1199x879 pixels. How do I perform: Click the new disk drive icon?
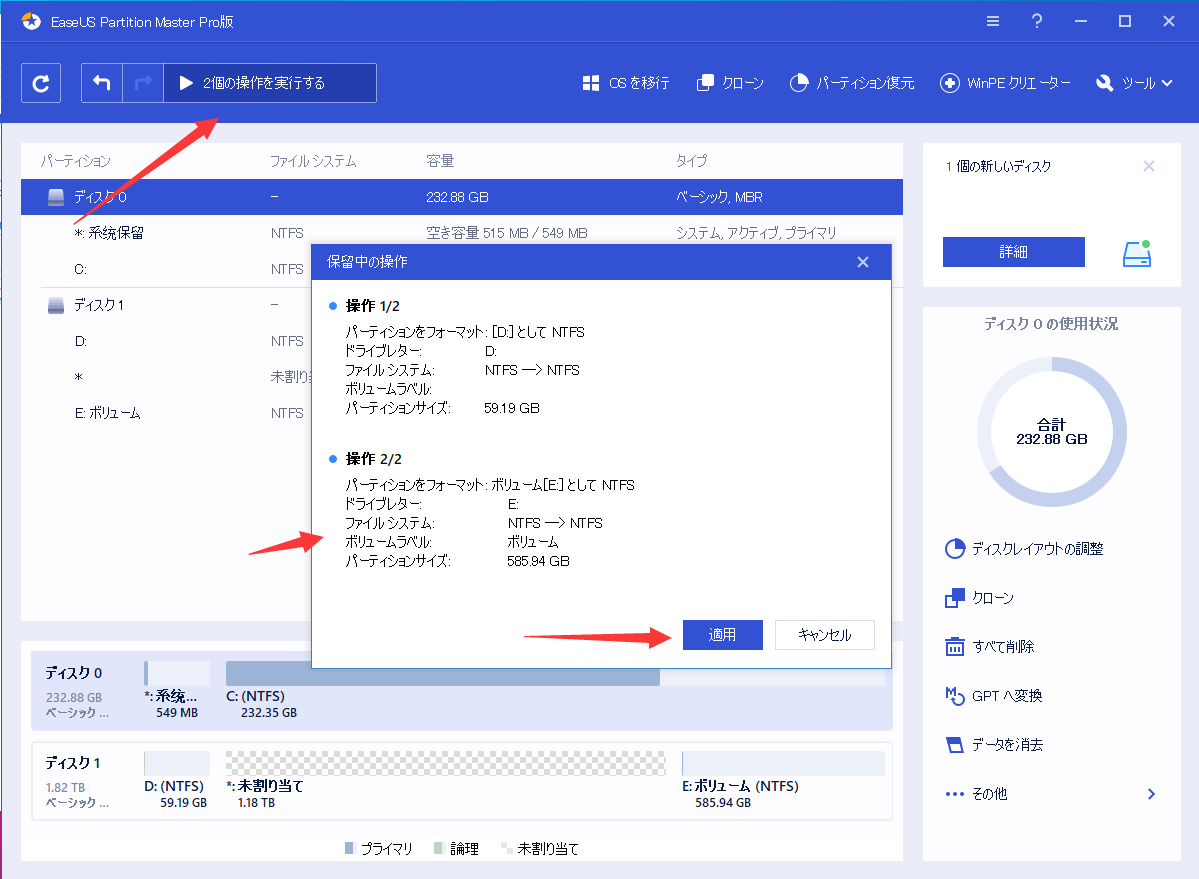pyautogui.click(x=1137, y=253)
